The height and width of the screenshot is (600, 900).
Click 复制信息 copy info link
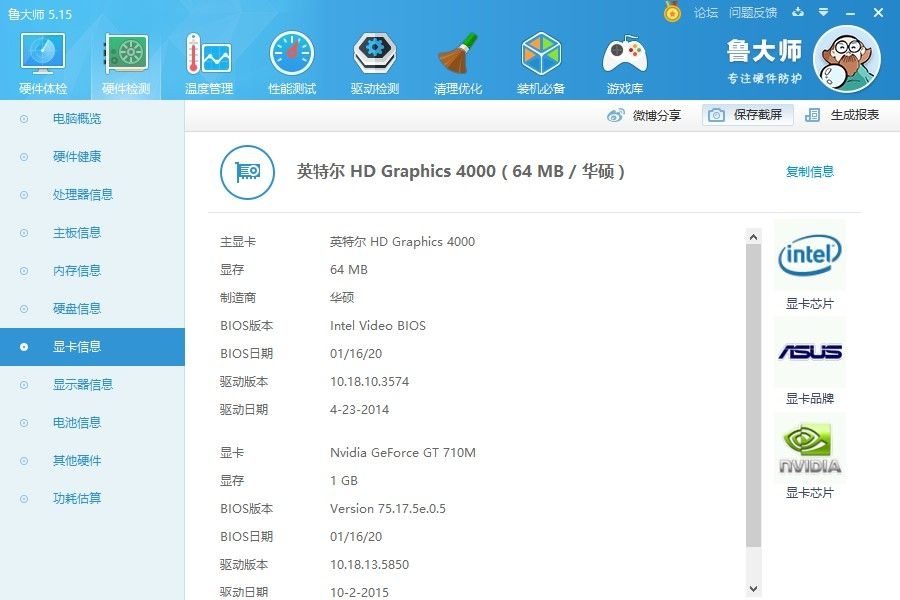click(x=809, y=172)
